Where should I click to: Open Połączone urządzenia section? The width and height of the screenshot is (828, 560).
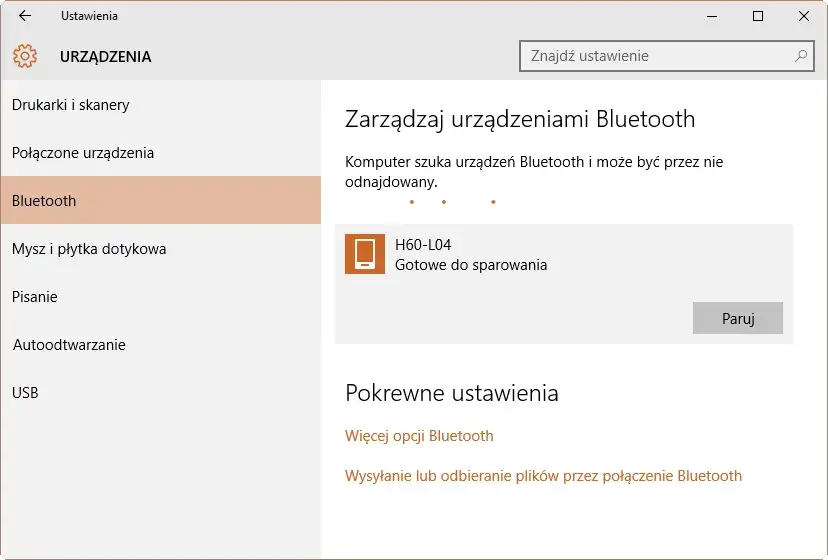tap(161, 153)
